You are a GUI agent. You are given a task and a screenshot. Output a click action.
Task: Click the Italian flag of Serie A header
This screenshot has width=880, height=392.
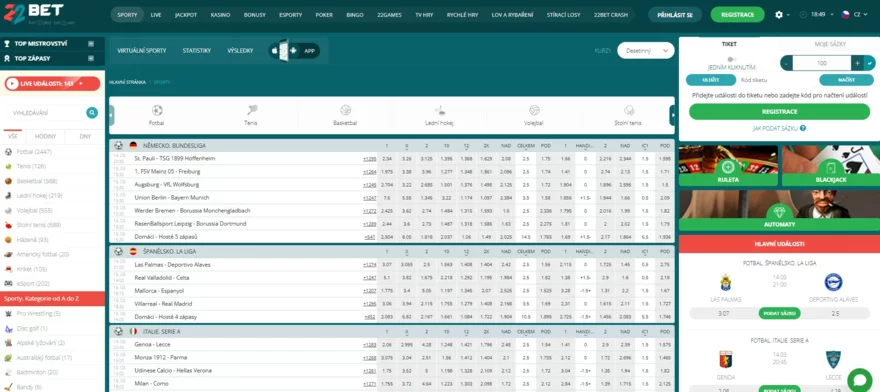click(133, 331)
